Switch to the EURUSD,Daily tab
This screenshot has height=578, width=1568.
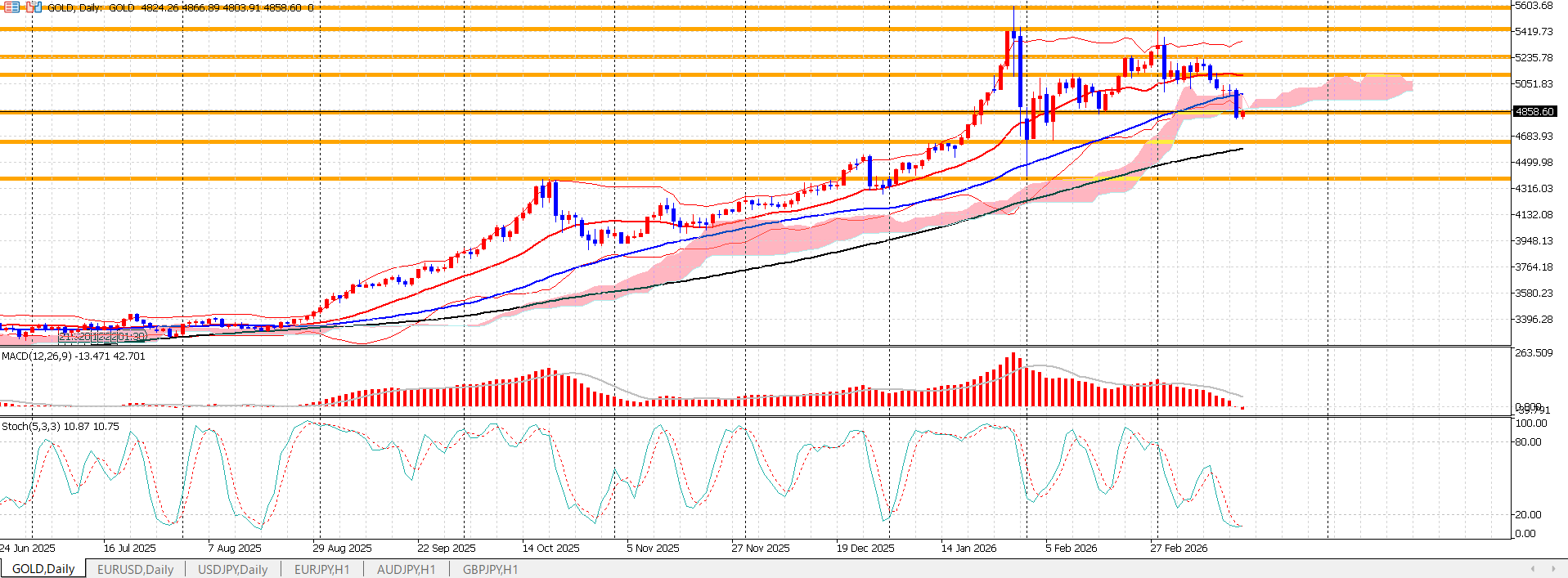click(x=135, y=569)
